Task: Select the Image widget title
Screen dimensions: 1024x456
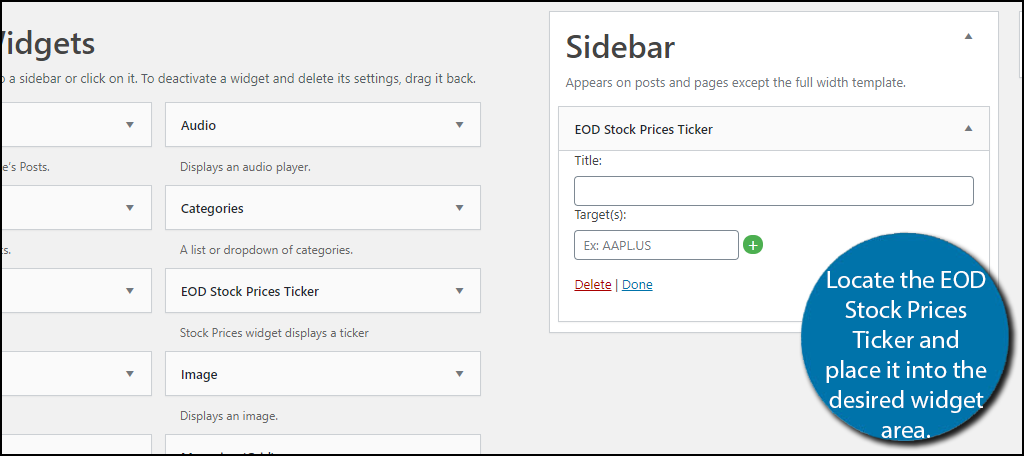Action: [199, 375]
